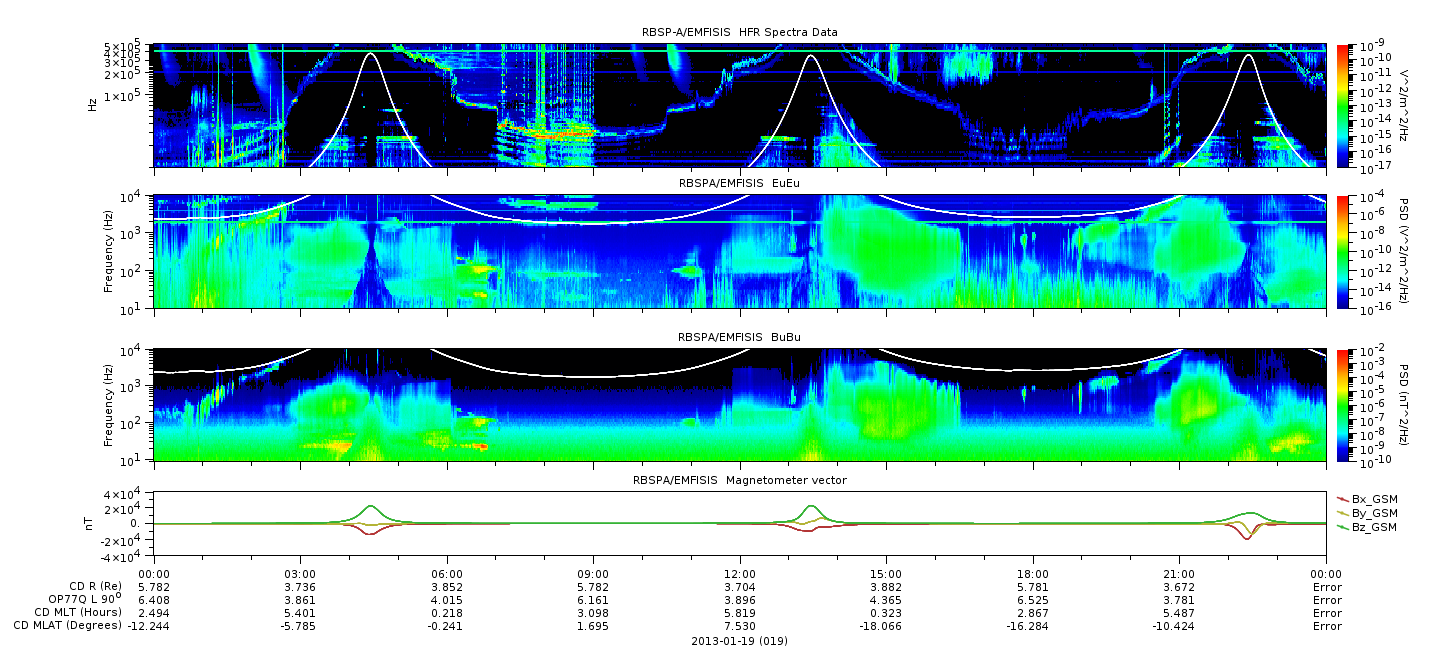Click the CD R value 3.704
1447x658 pixels.
(x=740, y=586)
